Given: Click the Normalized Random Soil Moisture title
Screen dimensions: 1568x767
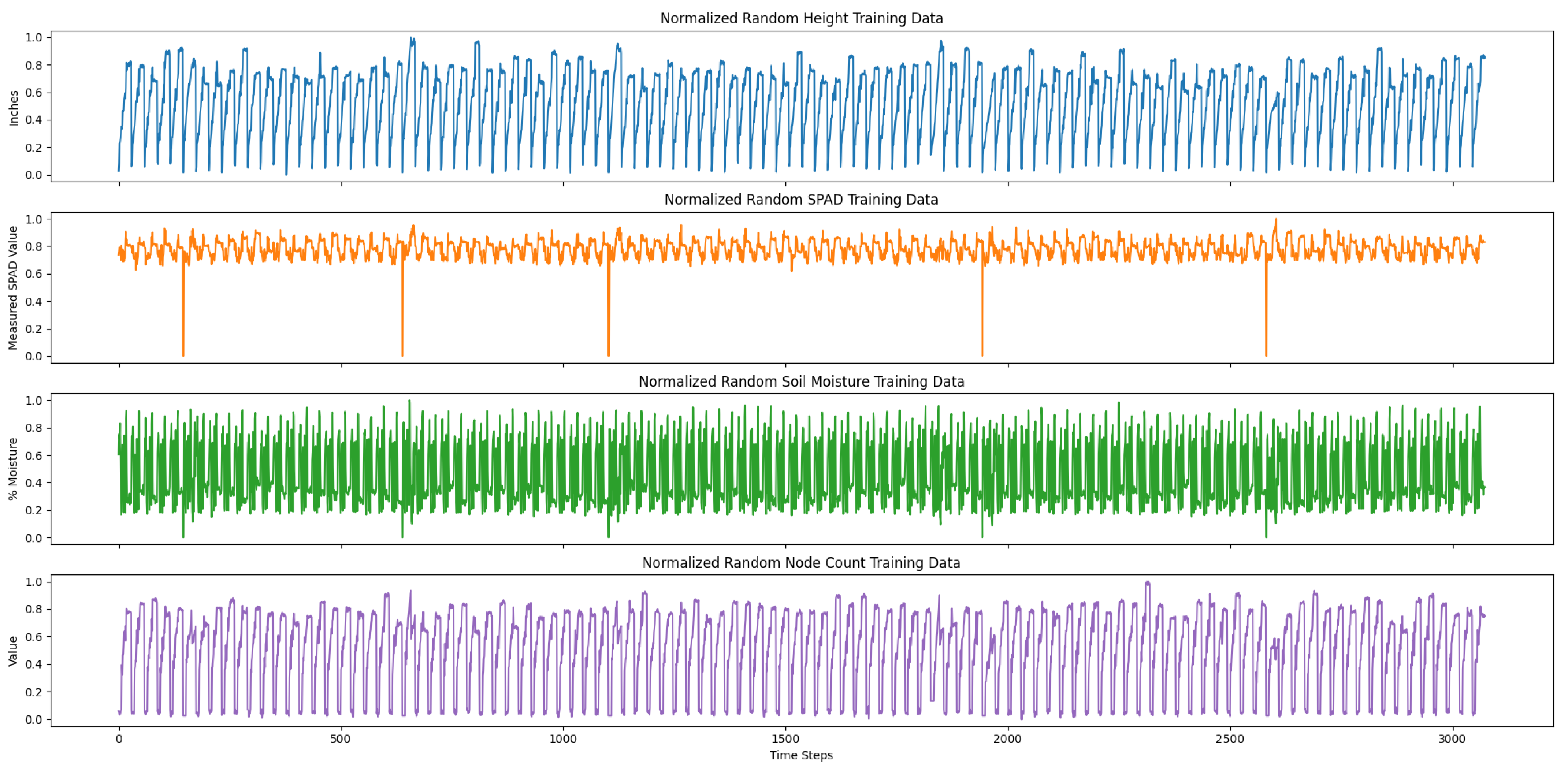Looking at the screenshot, I should 801,382.
